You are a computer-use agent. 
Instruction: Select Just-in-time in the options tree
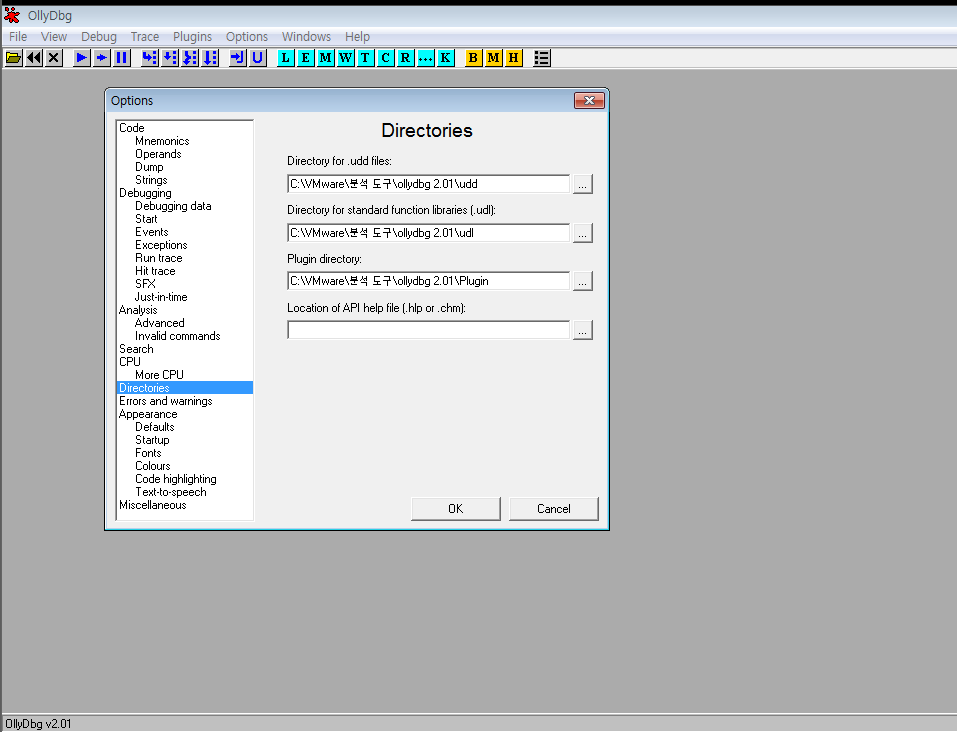(161, 297)
